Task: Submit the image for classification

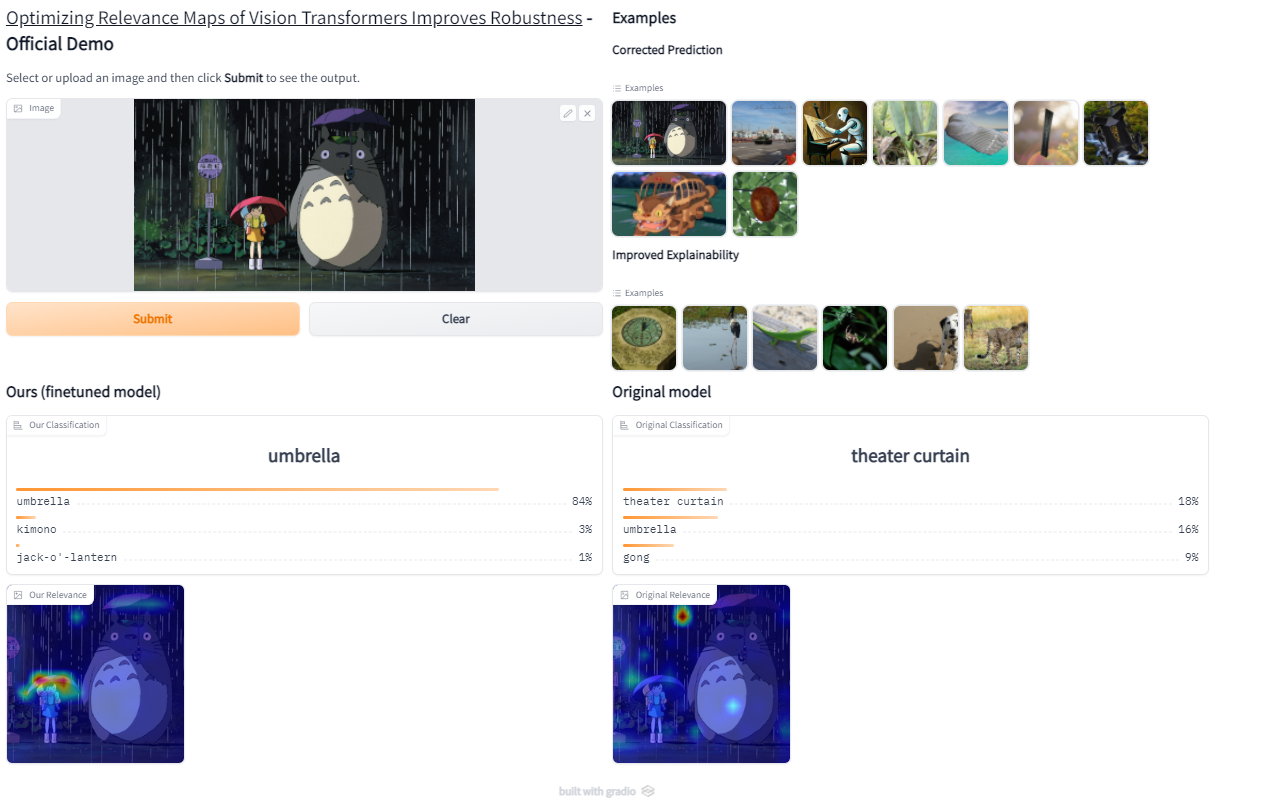Action: [x=153, y=319]
